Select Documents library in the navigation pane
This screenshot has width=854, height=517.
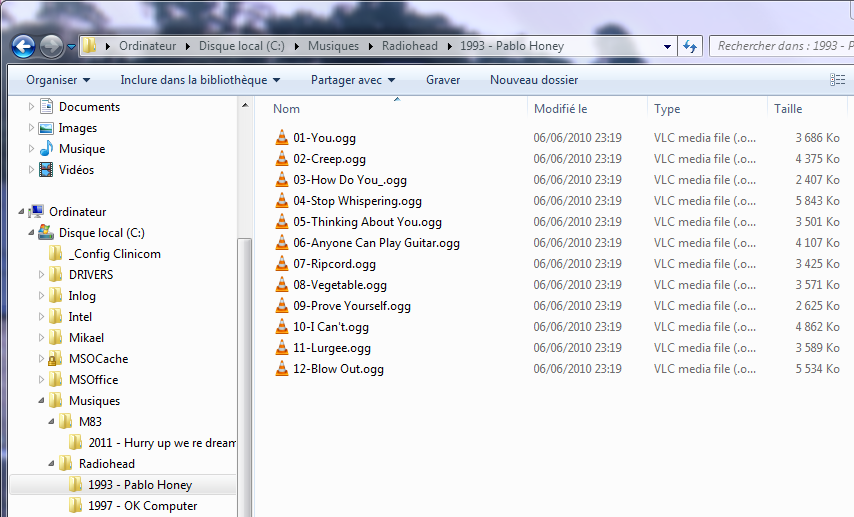click(x=89, y=107)
